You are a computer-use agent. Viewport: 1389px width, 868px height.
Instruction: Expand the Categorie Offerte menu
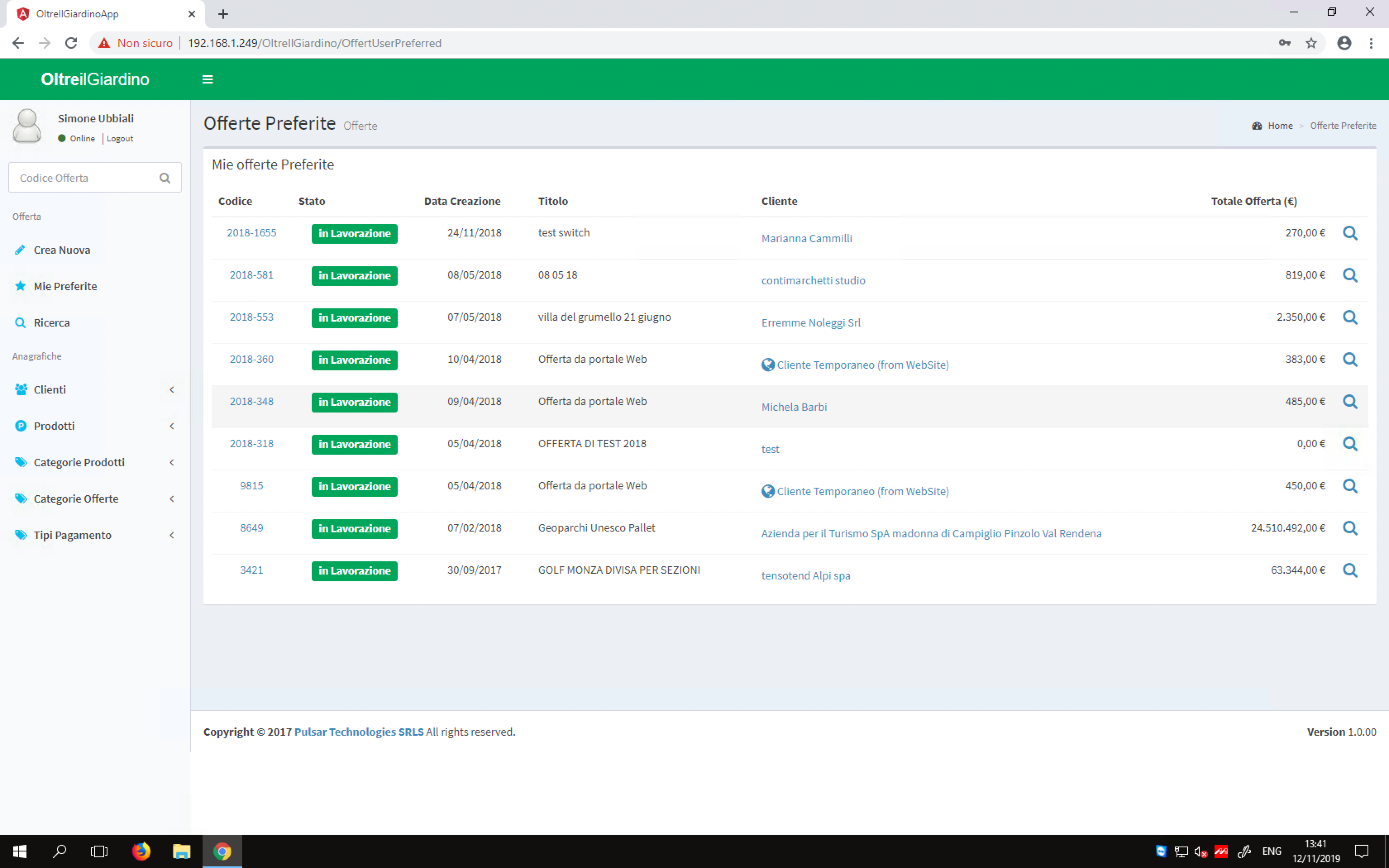coord(95,498)
